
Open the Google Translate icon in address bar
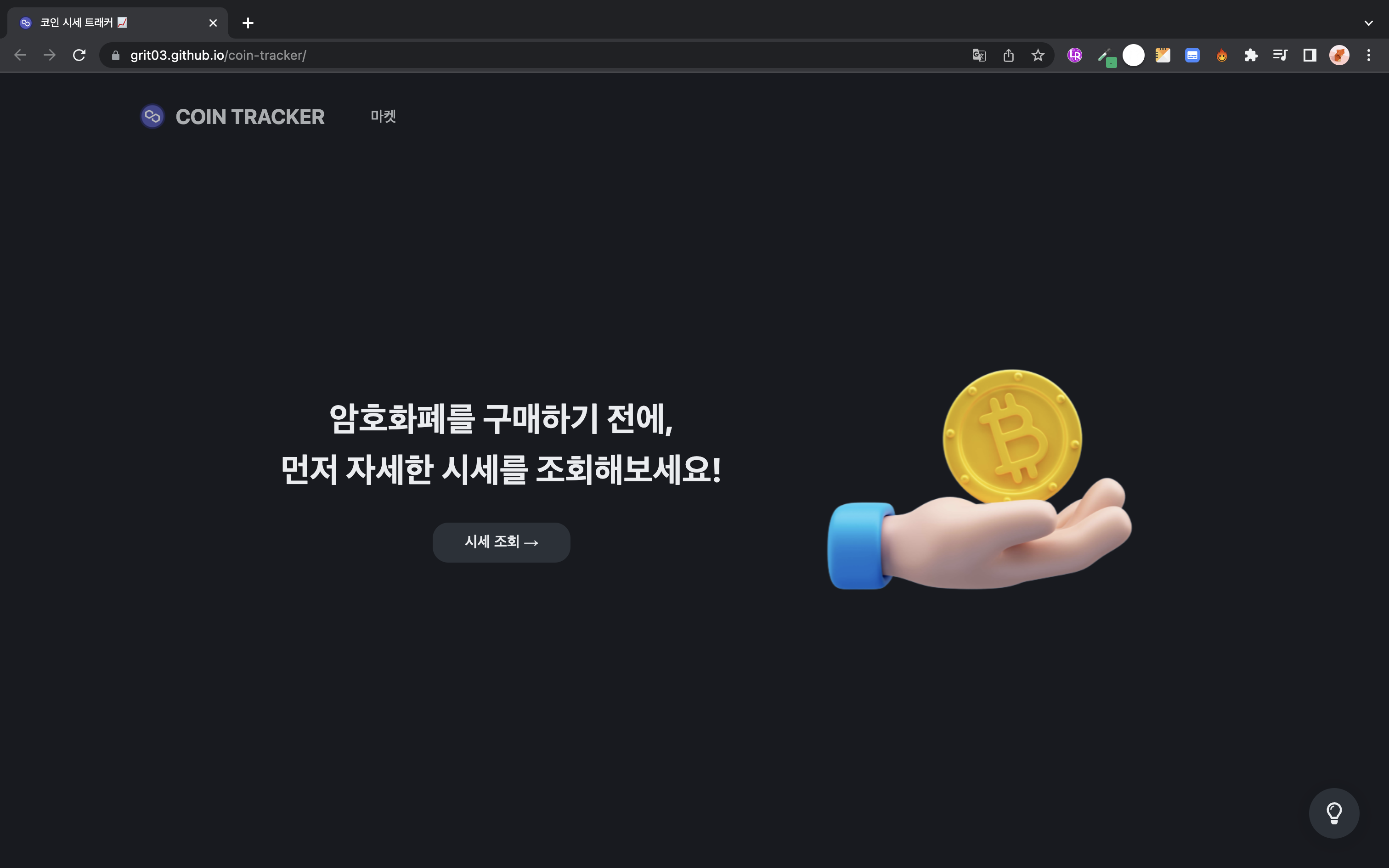[x=979, y=55]
